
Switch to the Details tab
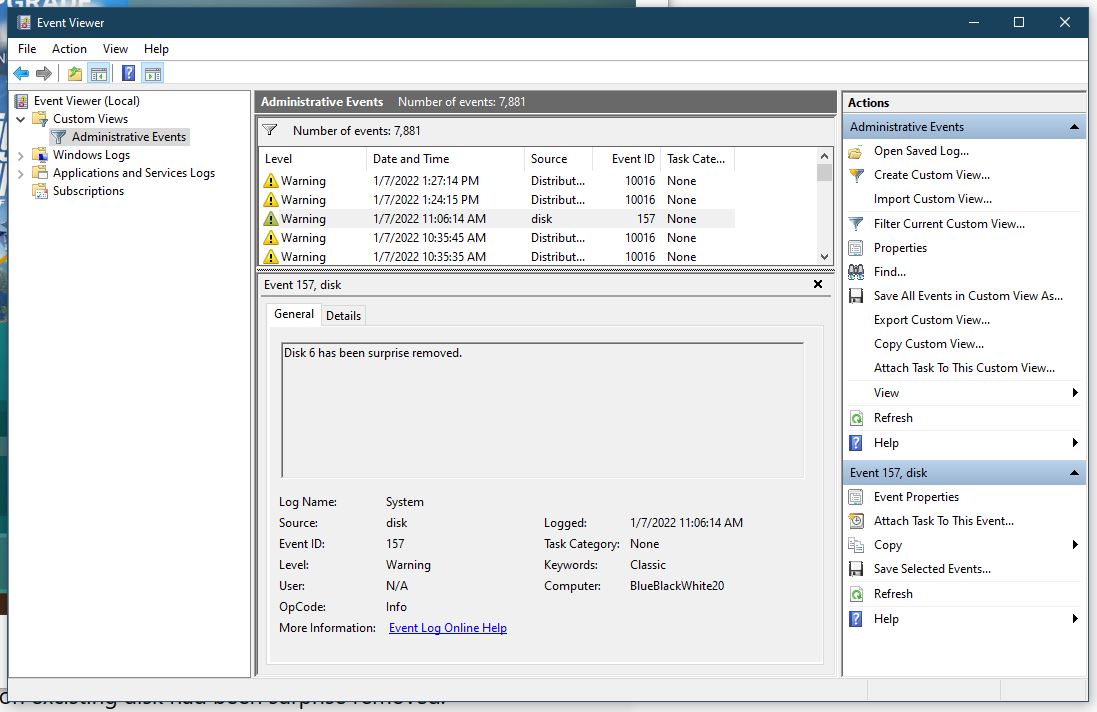point(344,315)
